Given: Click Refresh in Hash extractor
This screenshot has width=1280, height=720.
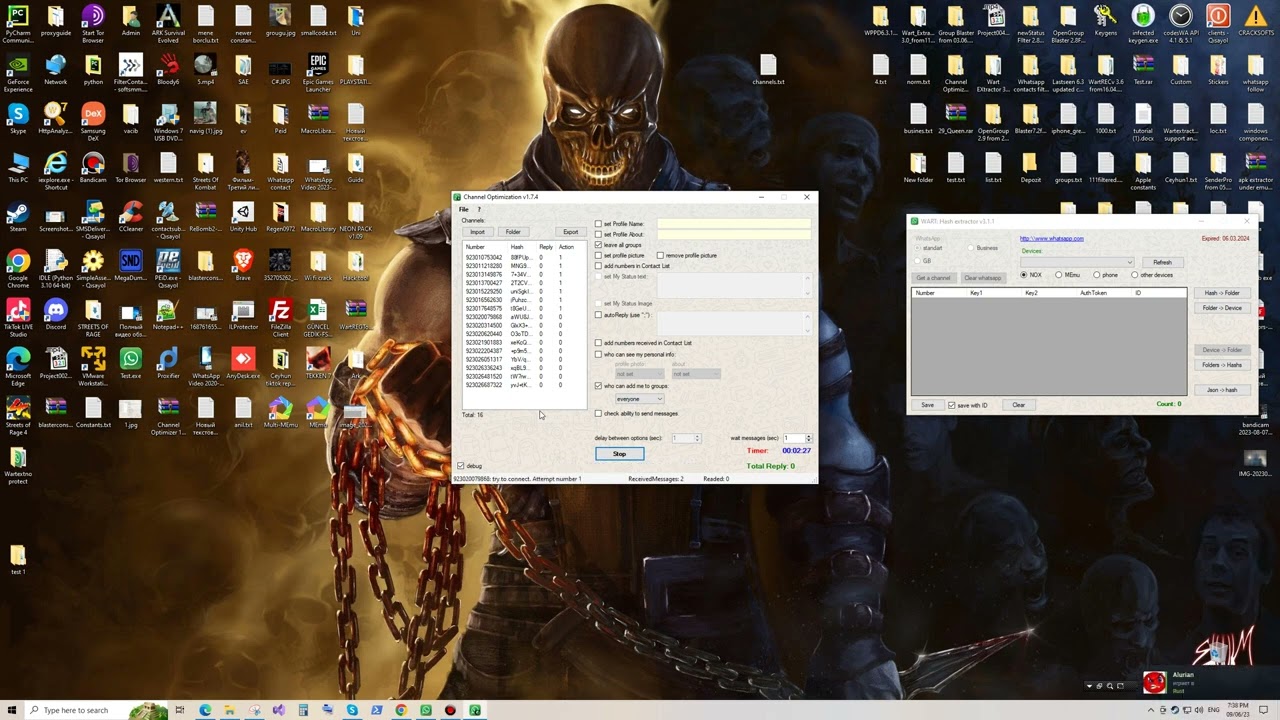Looking at the screenshot, I should [1162, 262].
